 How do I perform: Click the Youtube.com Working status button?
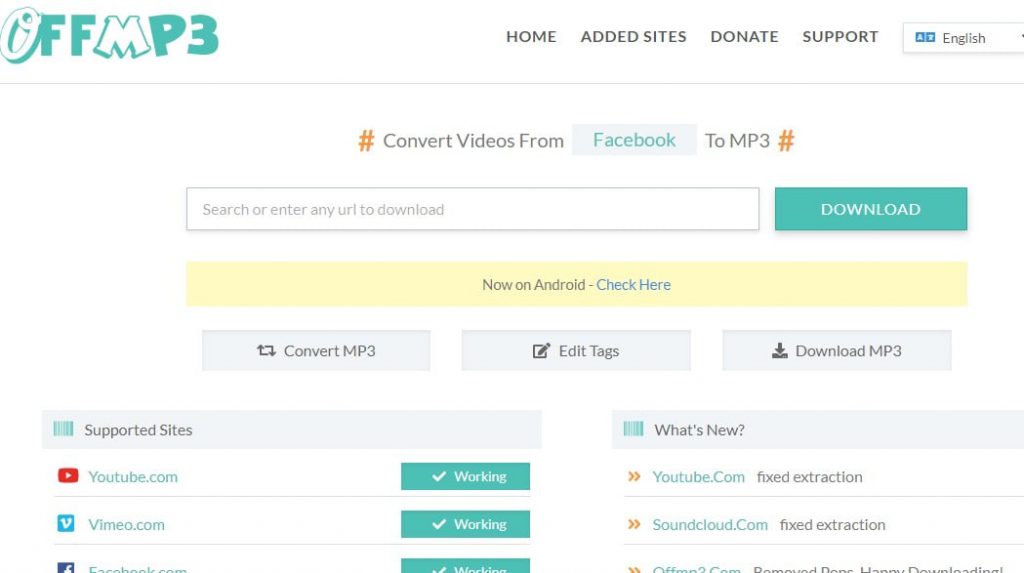click(466, 476)
